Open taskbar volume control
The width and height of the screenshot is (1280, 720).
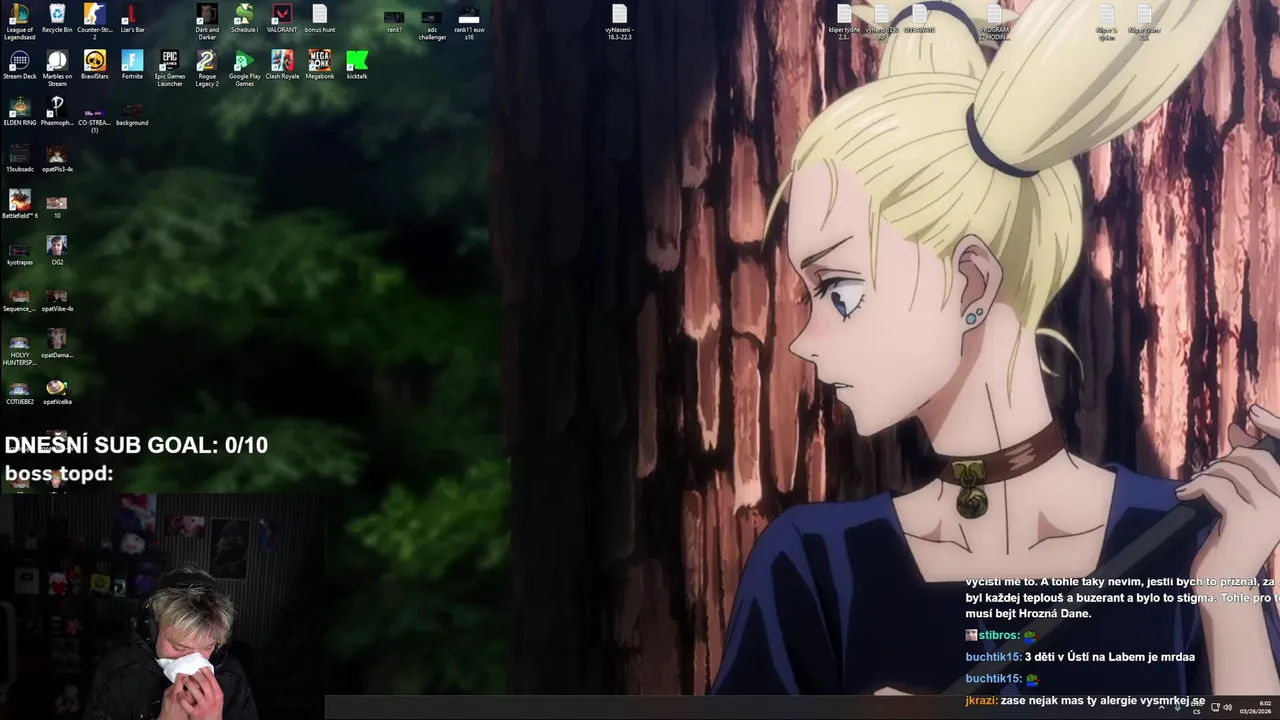[1227, 708]
